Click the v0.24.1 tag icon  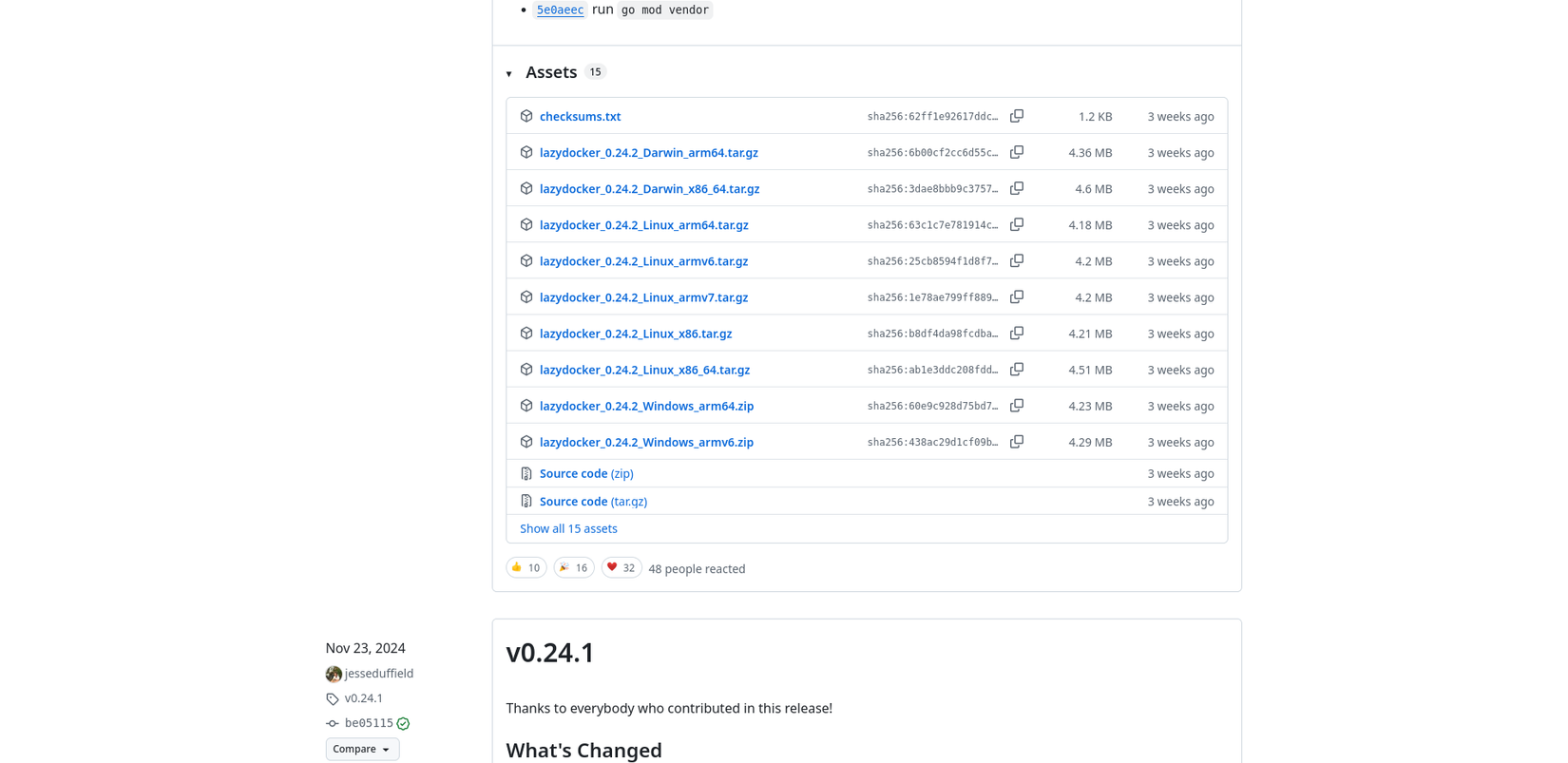[x=333, y=699]
